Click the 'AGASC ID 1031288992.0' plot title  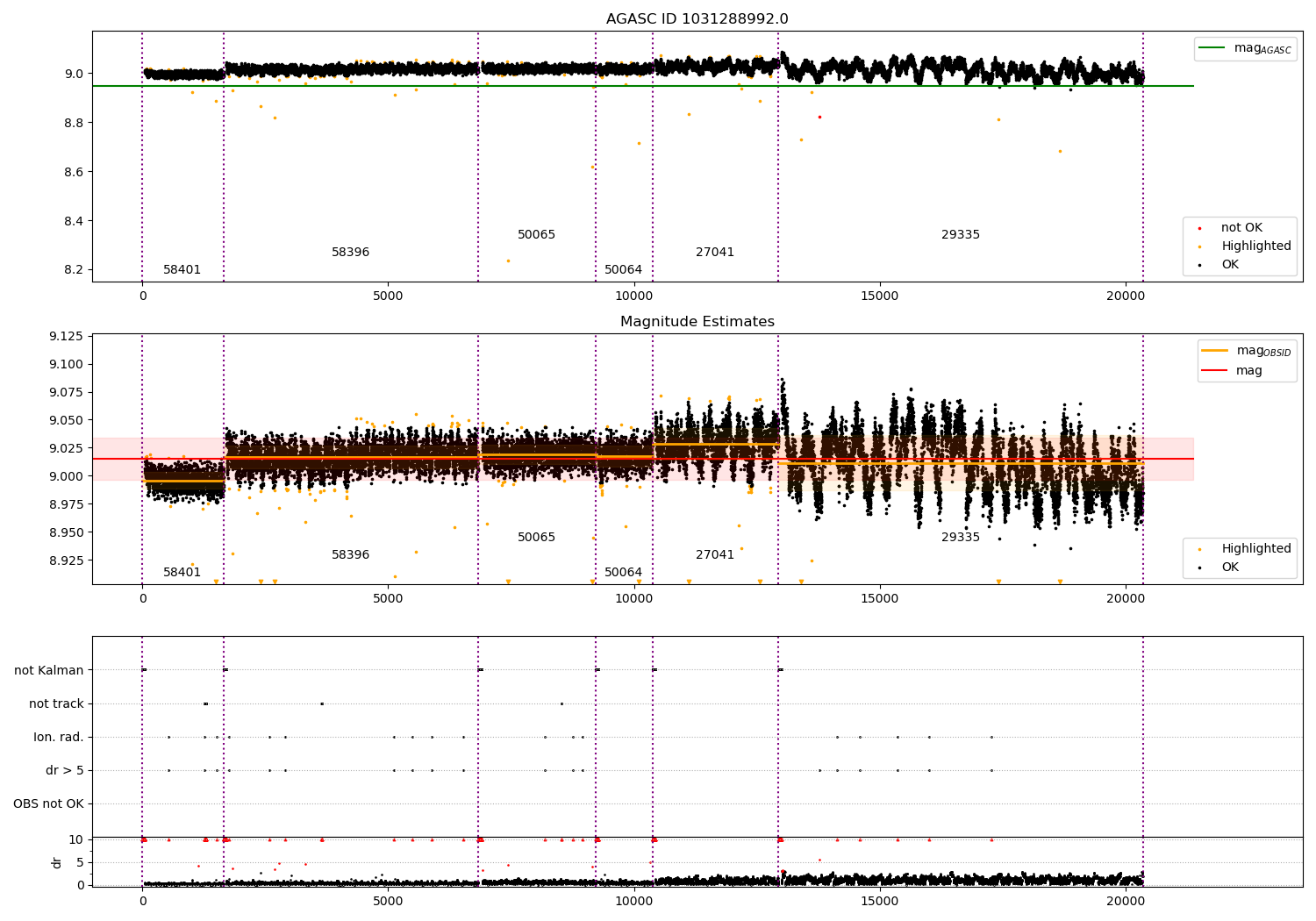coord(697,19)
